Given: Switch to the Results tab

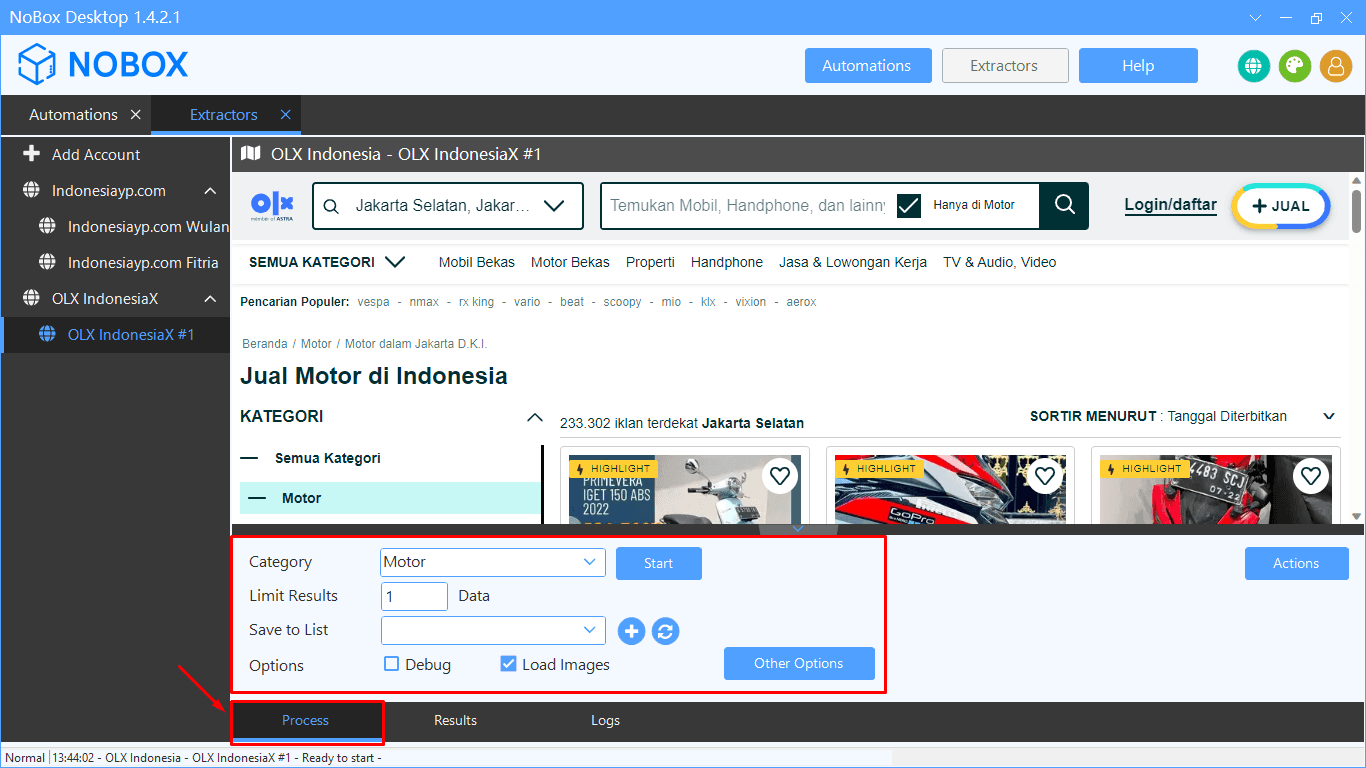Looking at the screenshot, I should coord(455,720).
